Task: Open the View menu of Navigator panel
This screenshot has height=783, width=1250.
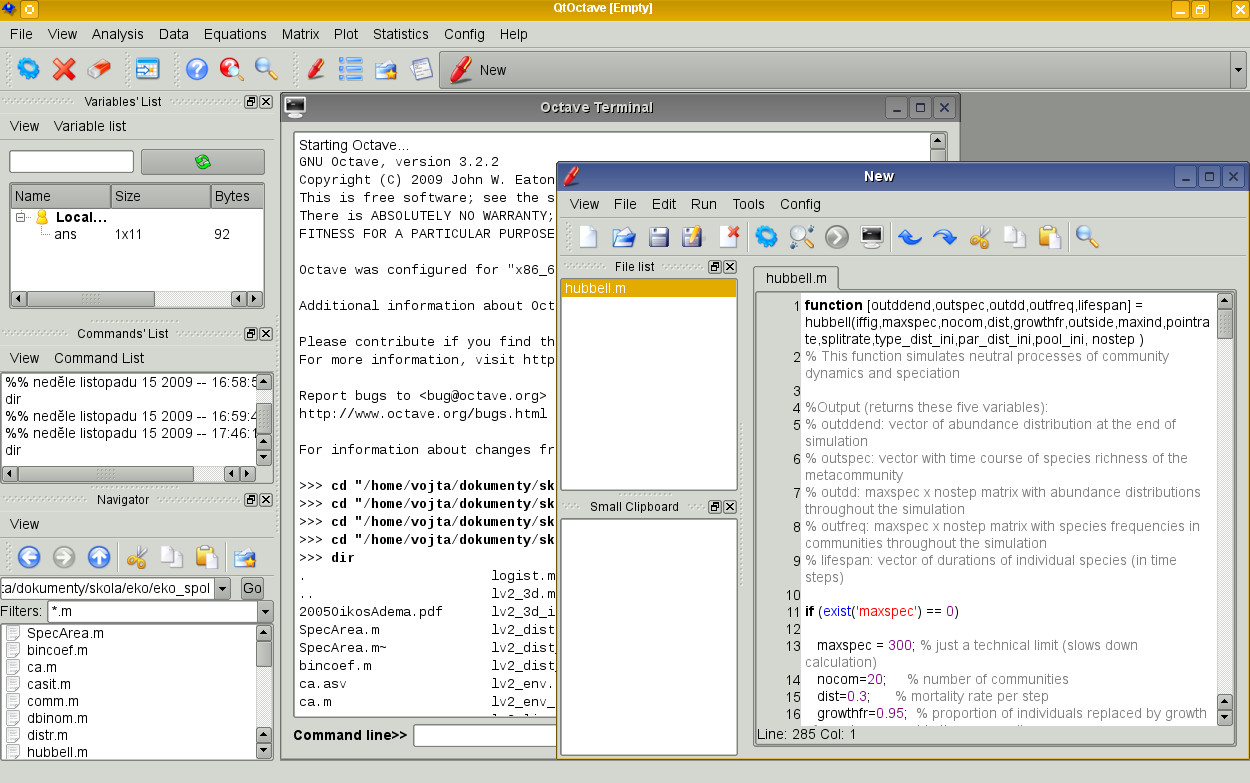Action: click(x=24, y=524)
